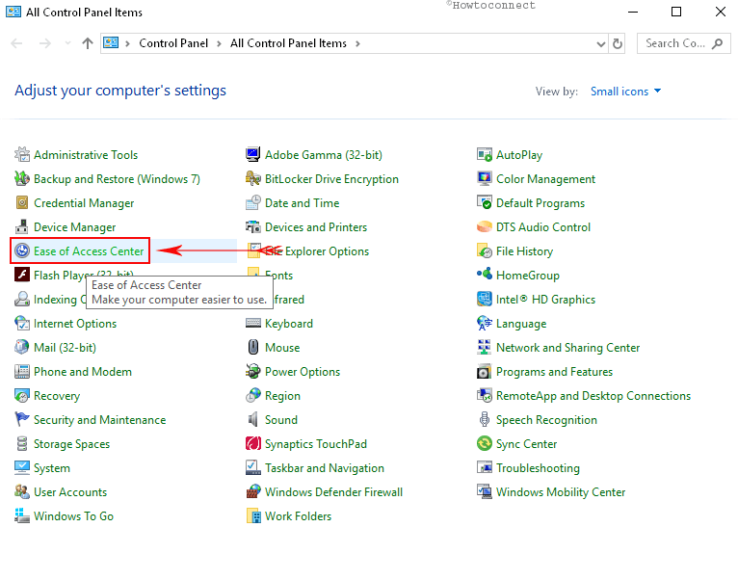
Task: Open RemoteApp and Desktop Connections link
Action: point(593,395)
